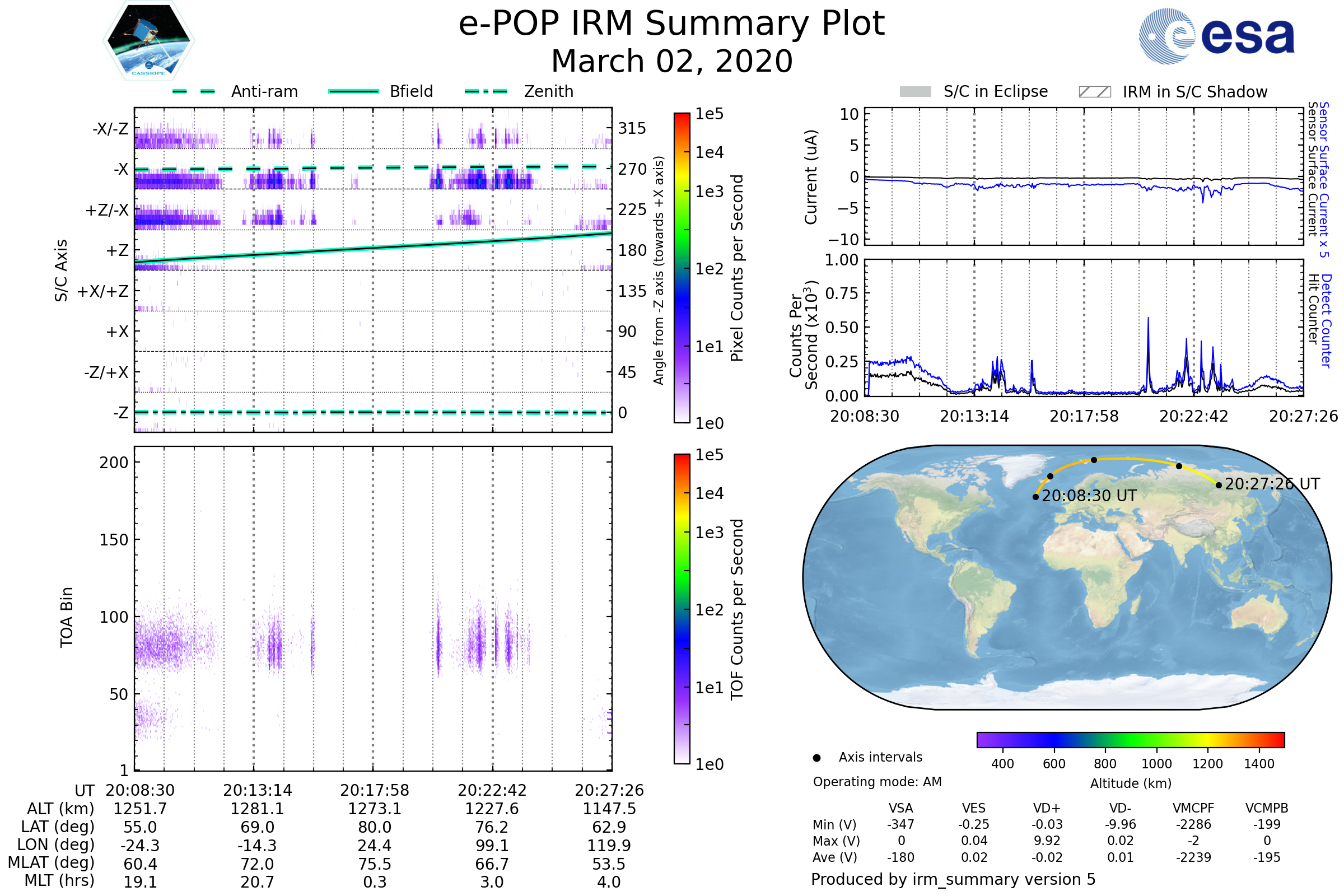Click the 20:08:30 UT orbit start point
Viewport: 1344px width, 896px height.
click(1035, 497)
